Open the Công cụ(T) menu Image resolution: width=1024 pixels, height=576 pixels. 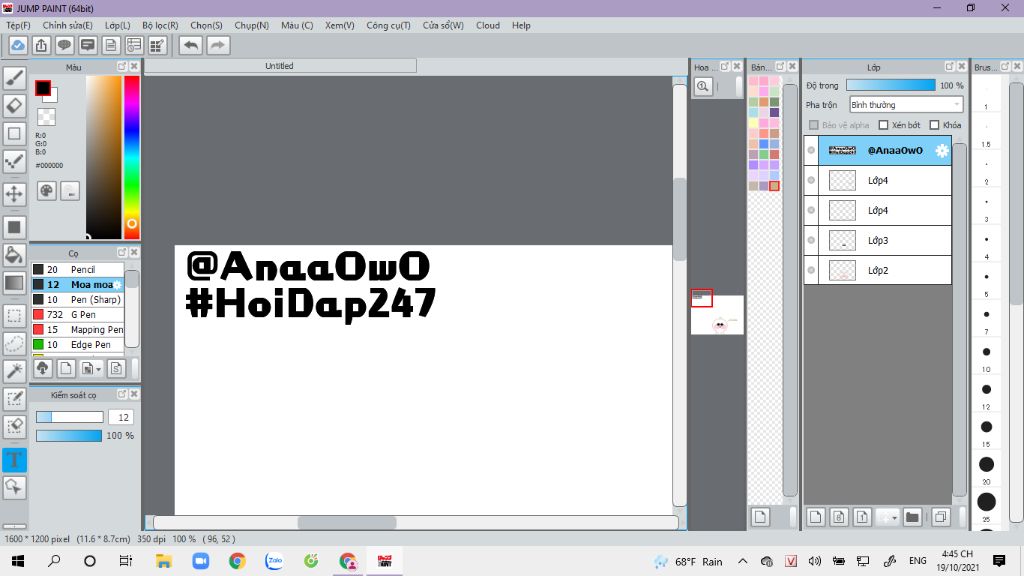click(388, 25)
